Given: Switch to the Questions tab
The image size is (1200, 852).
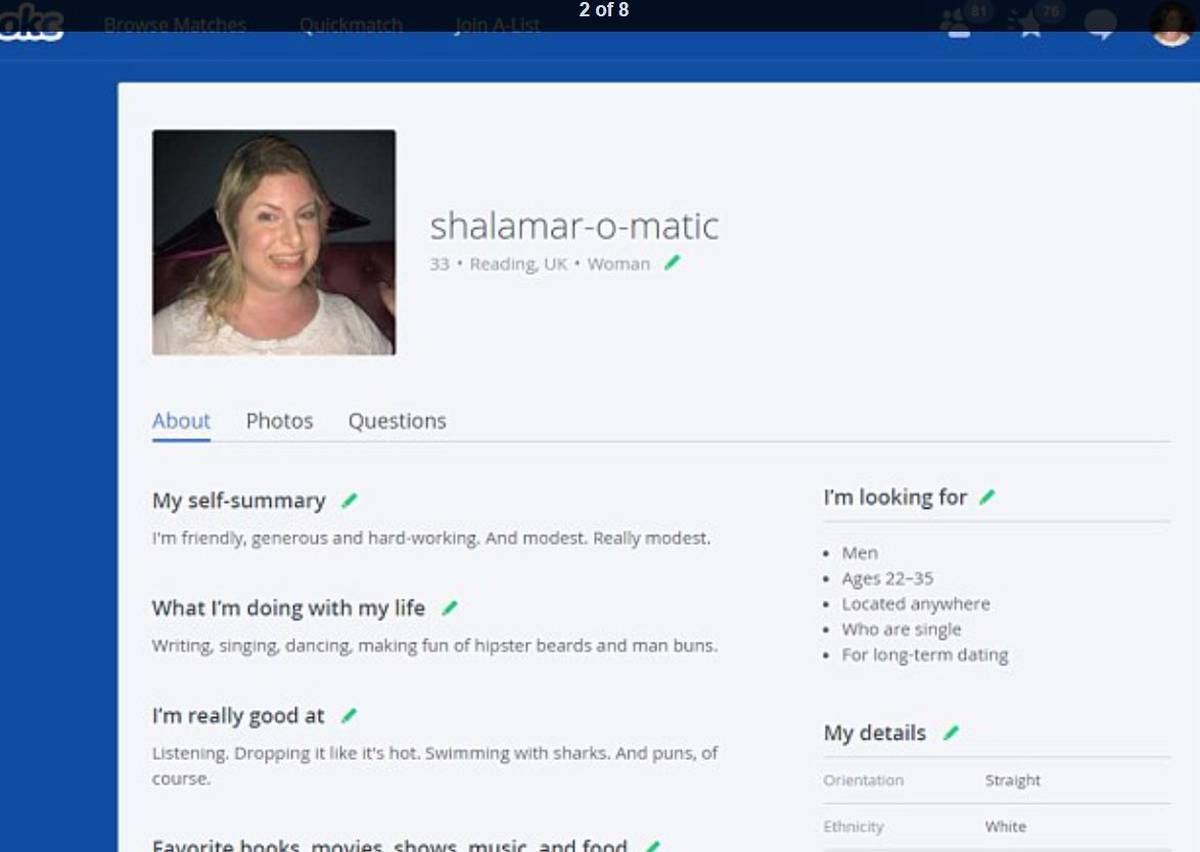Looking at the screenshot, I should coord(397,421).
